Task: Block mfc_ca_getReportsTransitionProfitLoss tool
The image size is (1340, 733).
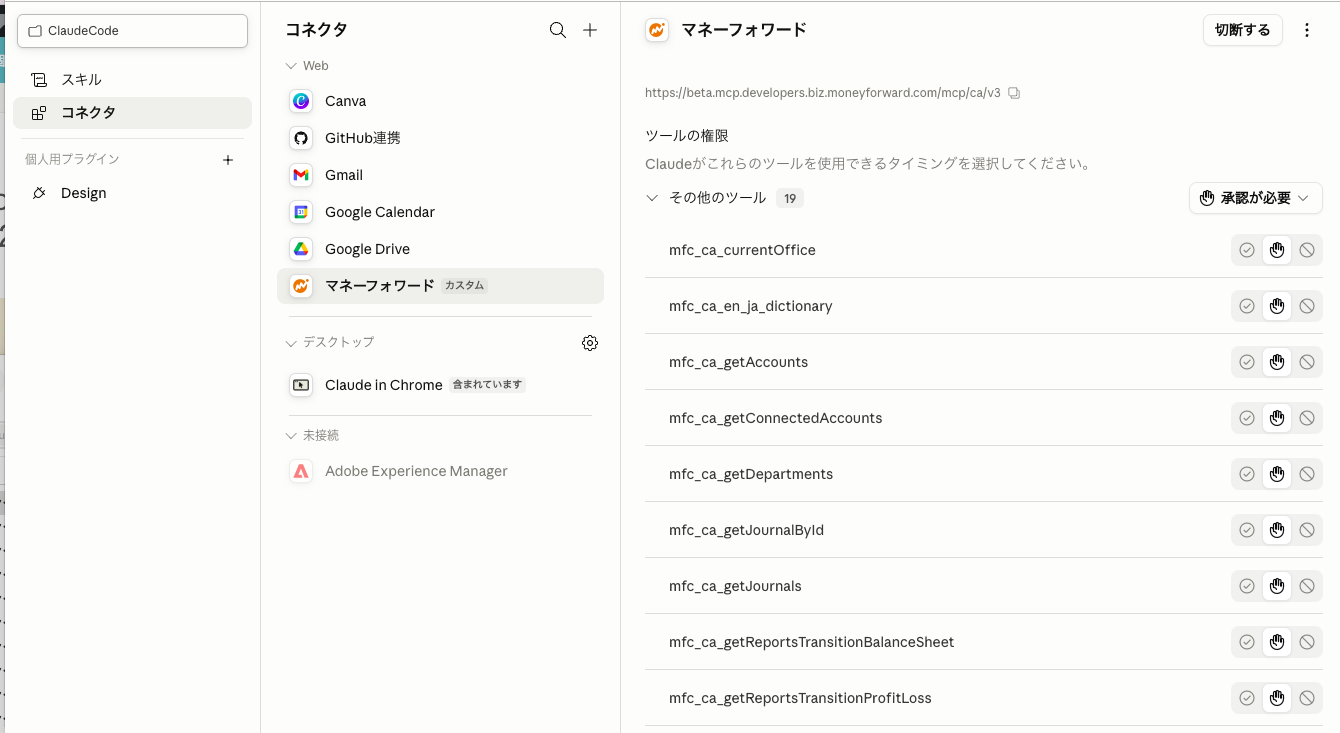Action: pyautogui.click(x=1307, y=698)
